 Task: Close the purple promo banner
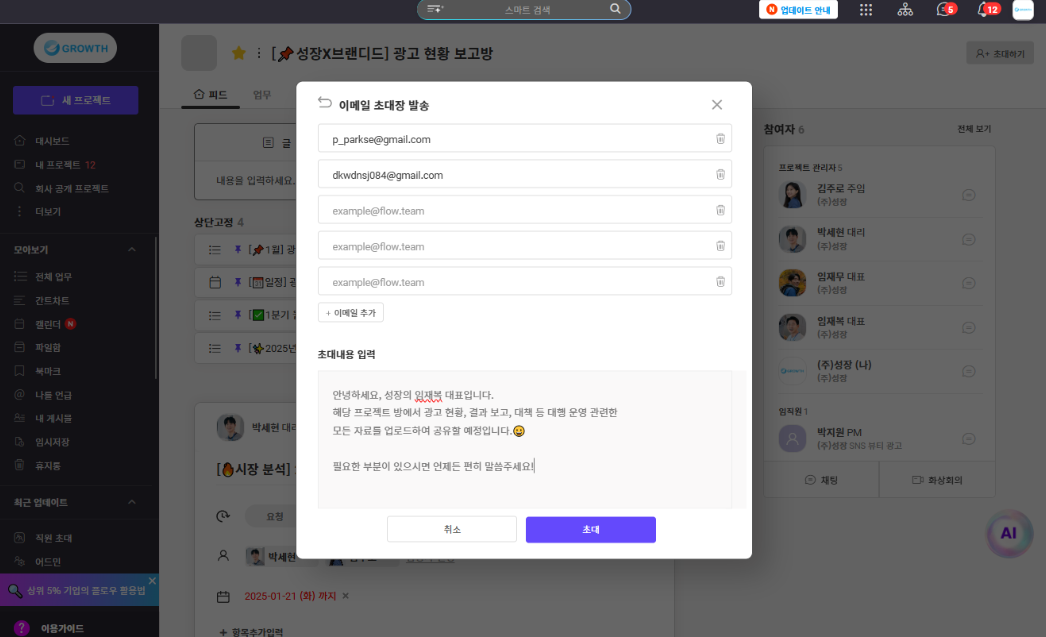152,581
